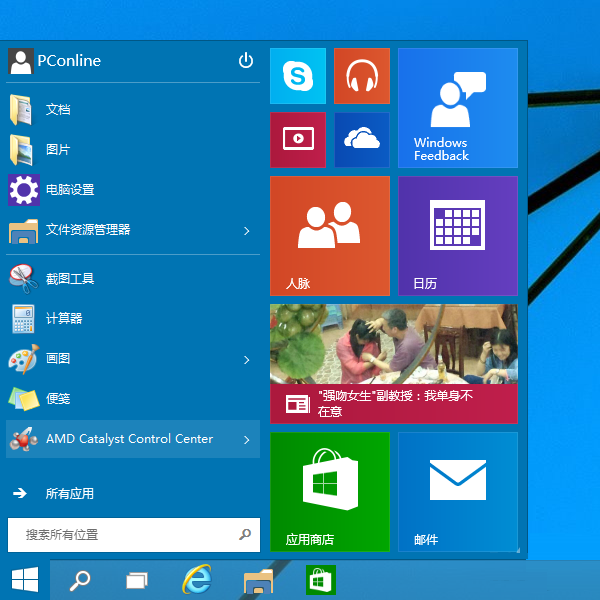600x600 pixels.
Task: Open the 应用商店 Store tile
Action: 330,492
